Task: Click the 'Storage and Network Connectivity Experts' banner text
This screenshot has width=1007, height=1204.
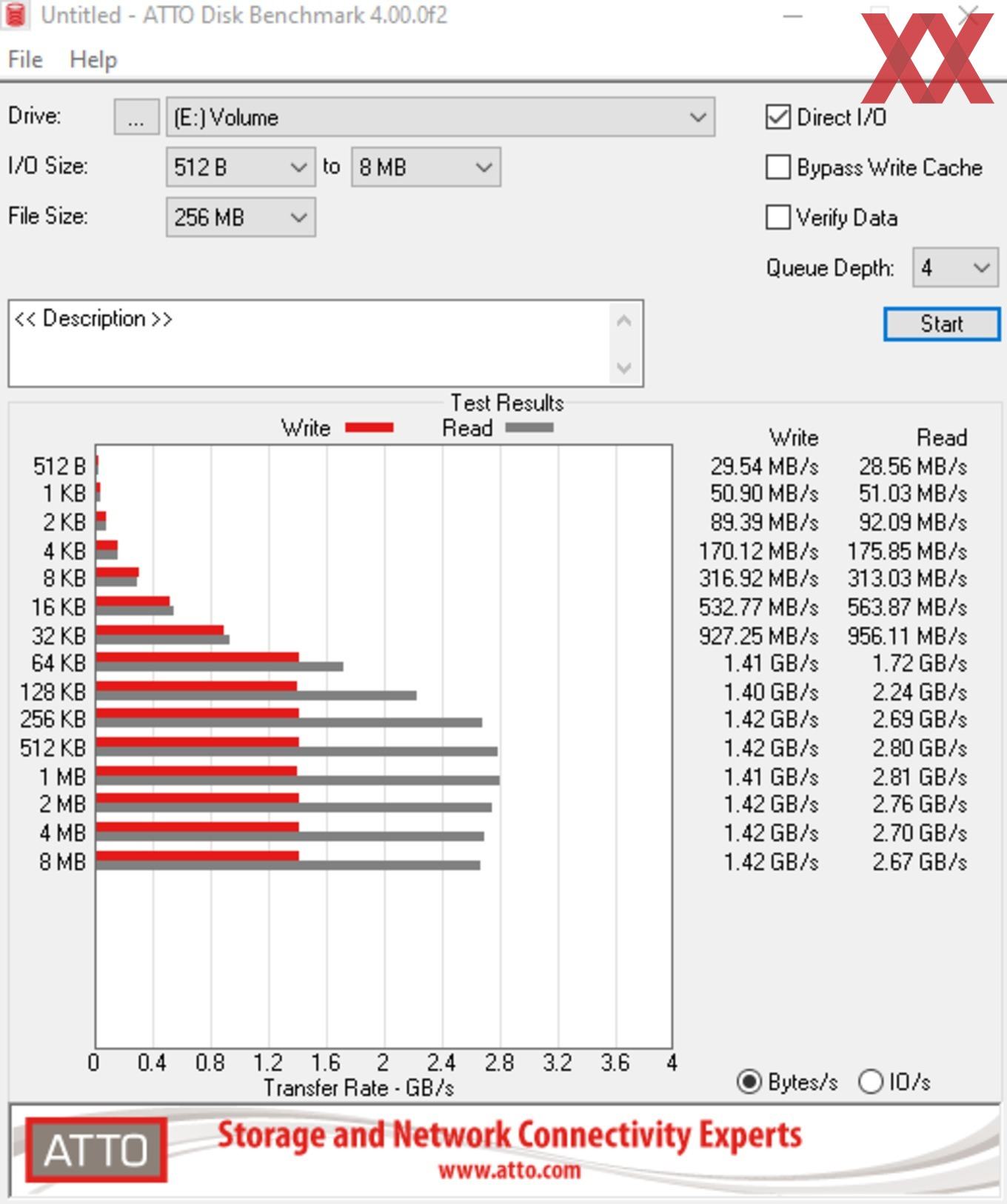Action: (x=509, y=1134)
